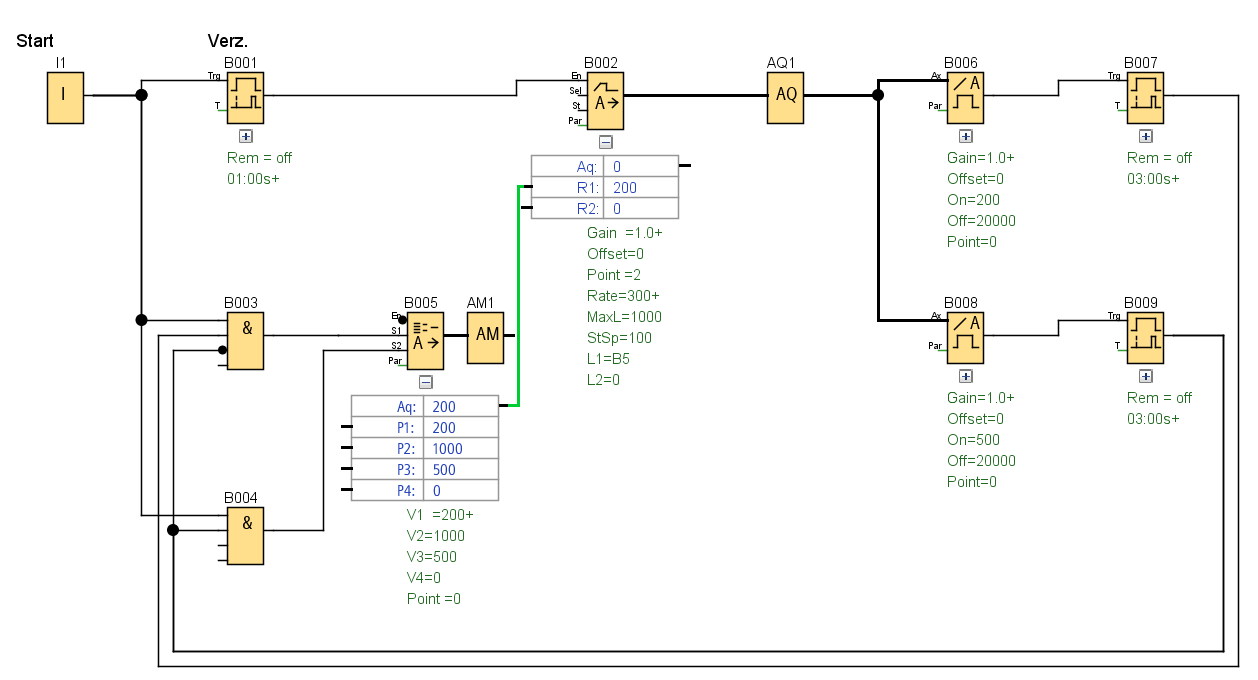Select the B006 analog threshold trigger block
Image resolution: width=1258 pixels, height=680 pixels.
point(965,98)
